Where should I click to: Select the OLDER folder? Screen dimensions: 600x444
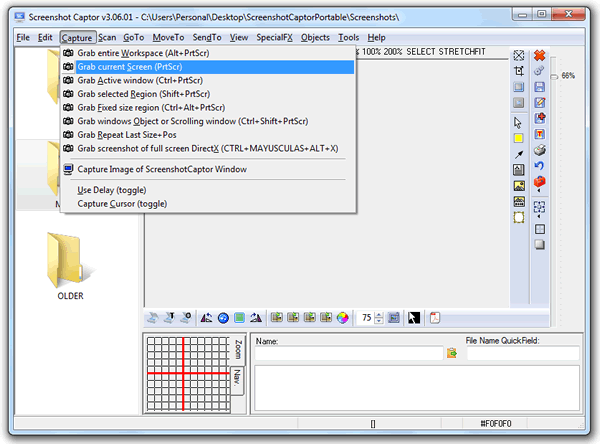70,266
